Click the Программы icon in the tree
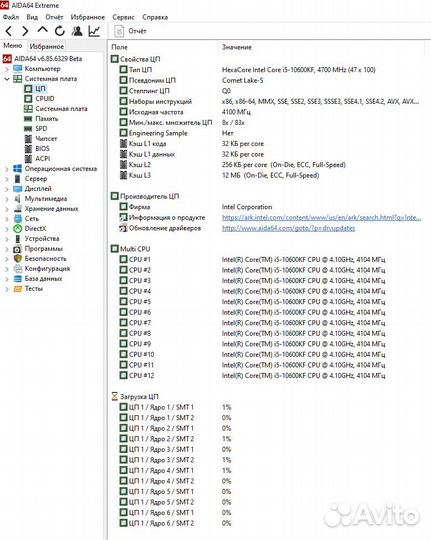This screenshot has width=431, height=540. click(x=17, y=249)
